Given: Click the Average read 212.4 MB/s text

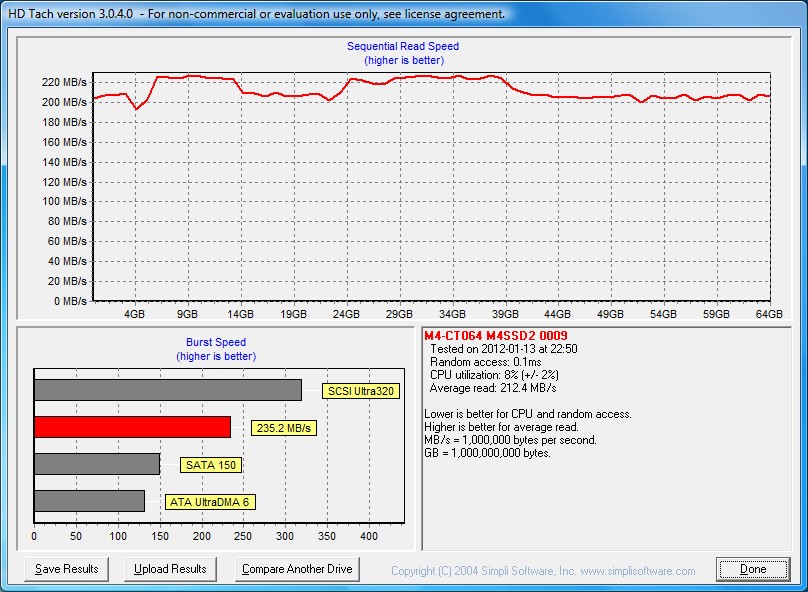Looking at the screenshot, I should click(493, 388).
